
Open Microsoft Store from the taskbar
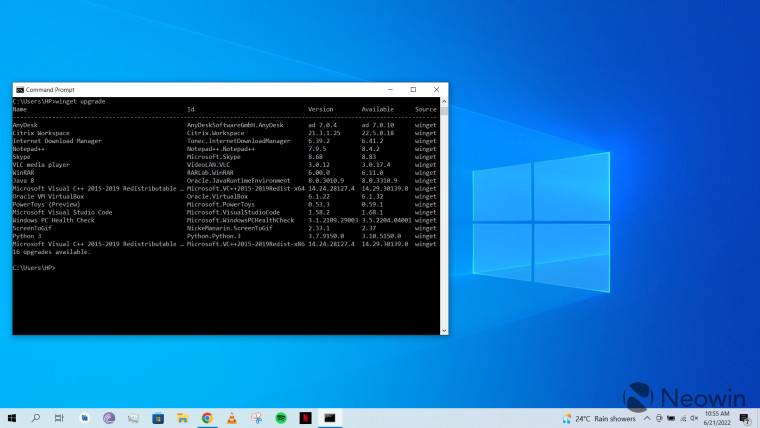click(158, 418)
